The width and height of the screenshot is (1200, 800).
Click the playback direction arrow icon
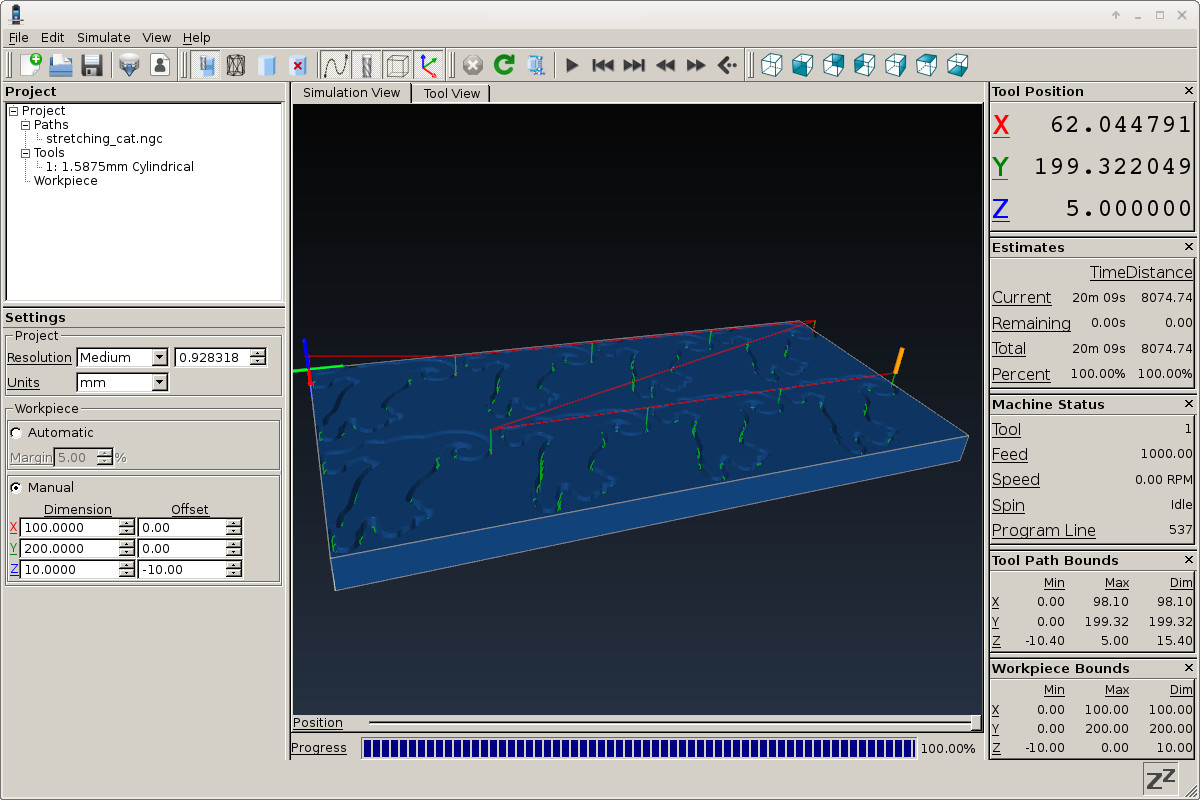(x=727, y=65)
